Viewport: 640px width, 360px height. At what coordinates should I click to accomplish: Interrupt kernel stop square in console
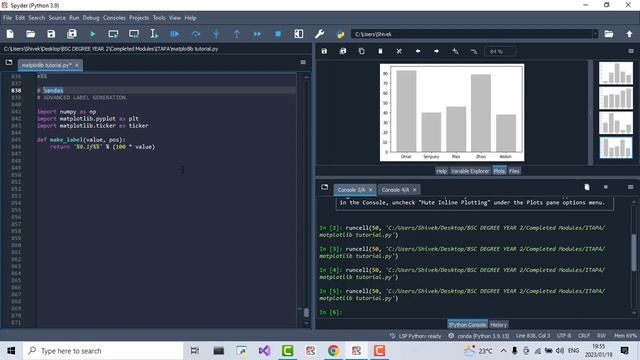coord(606,187)
